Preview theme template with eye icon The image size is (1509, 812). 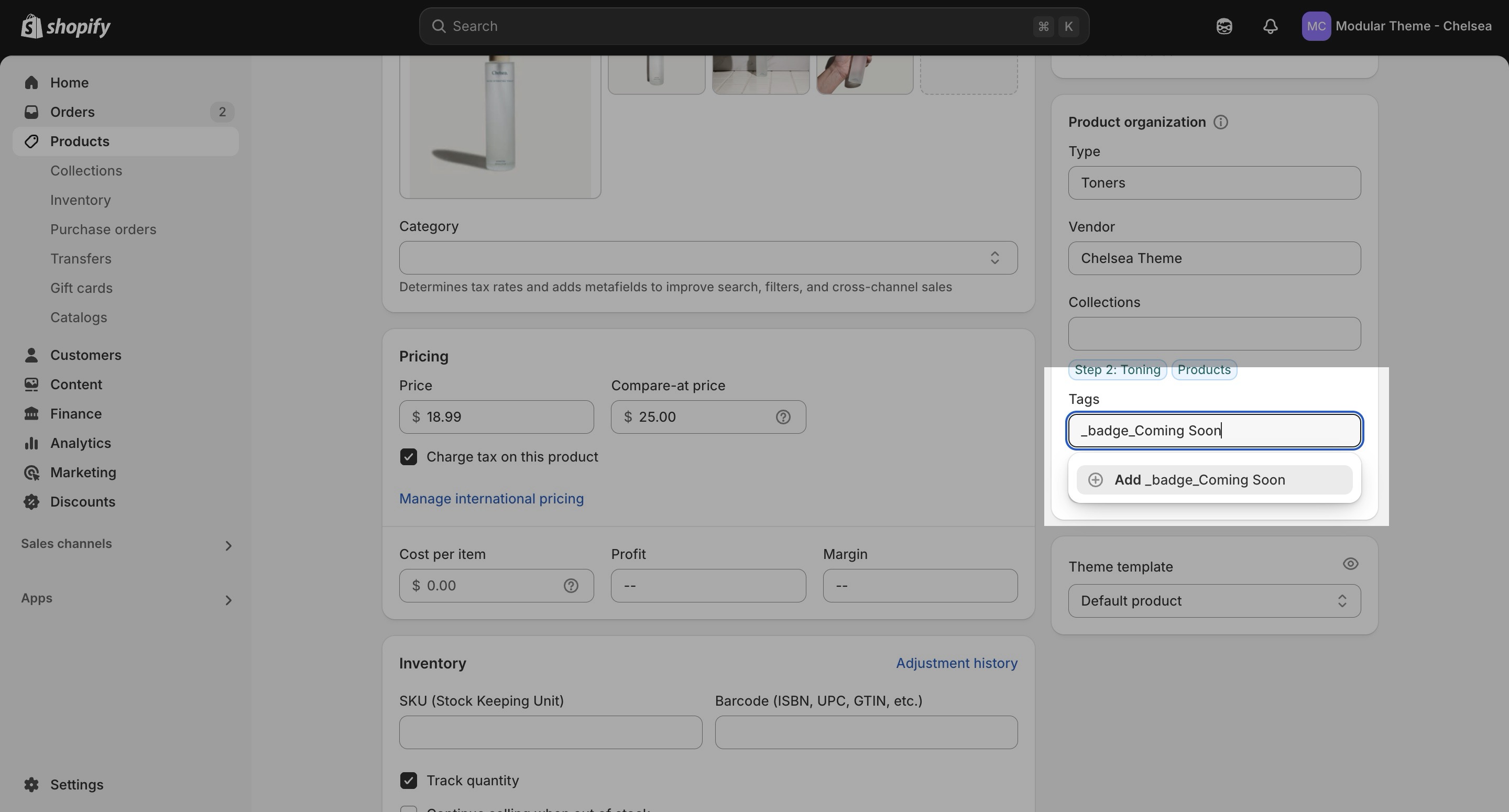click(1350, 564)
